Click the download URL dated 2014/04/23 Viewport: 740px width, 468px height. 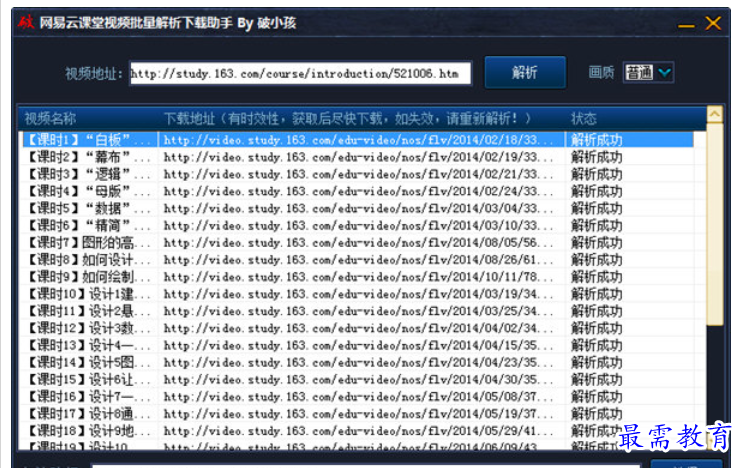point(358,363)
